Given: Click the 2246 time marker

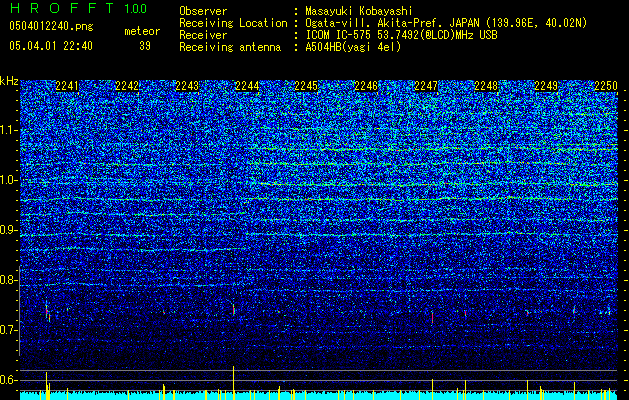Looking at the screenshot, I should [x=366, y=86].
